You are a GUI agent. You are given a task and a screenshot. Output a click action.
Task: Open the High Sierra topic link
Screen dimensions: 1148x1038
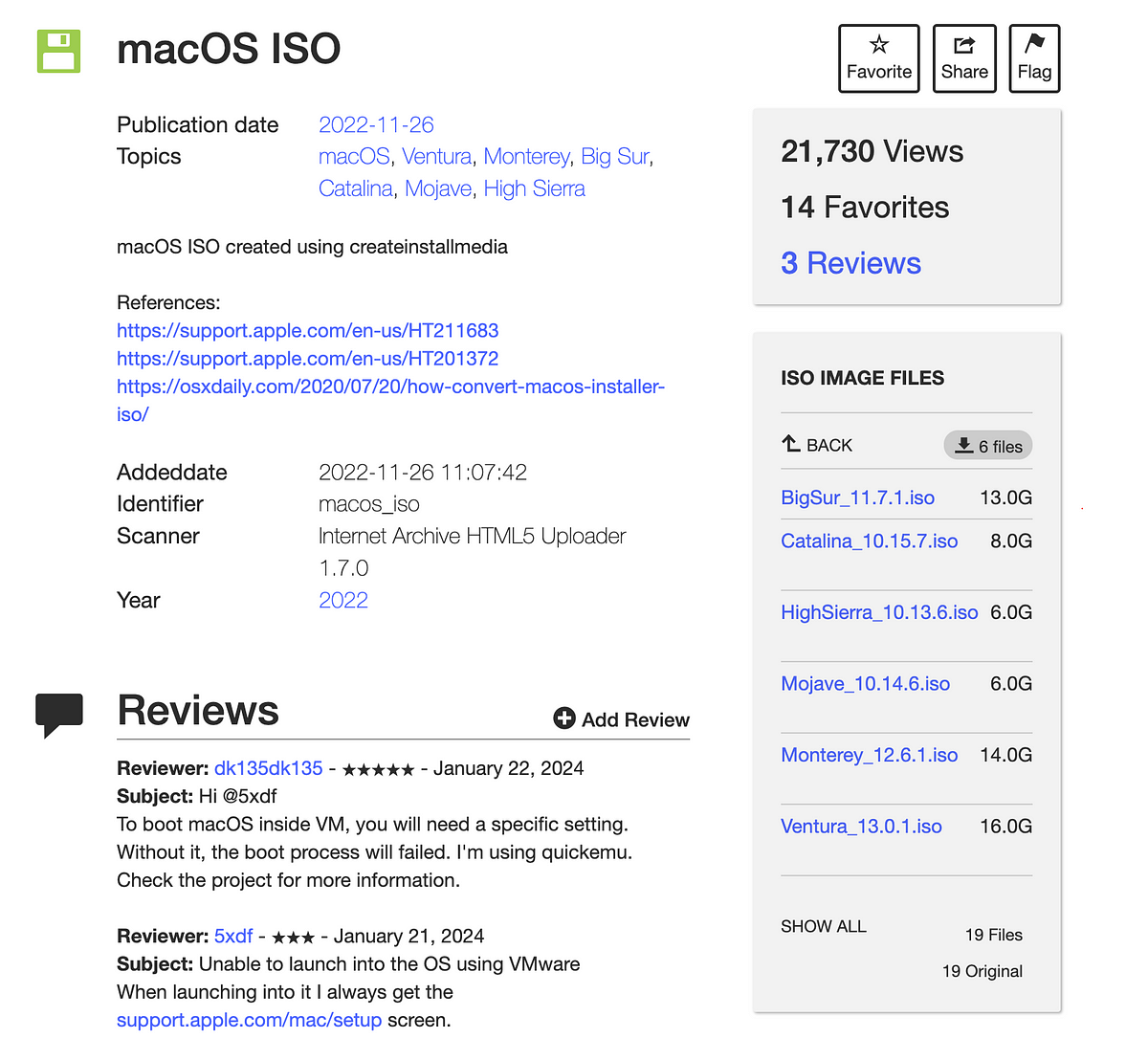pyautogui.click(x=534, y=188)
